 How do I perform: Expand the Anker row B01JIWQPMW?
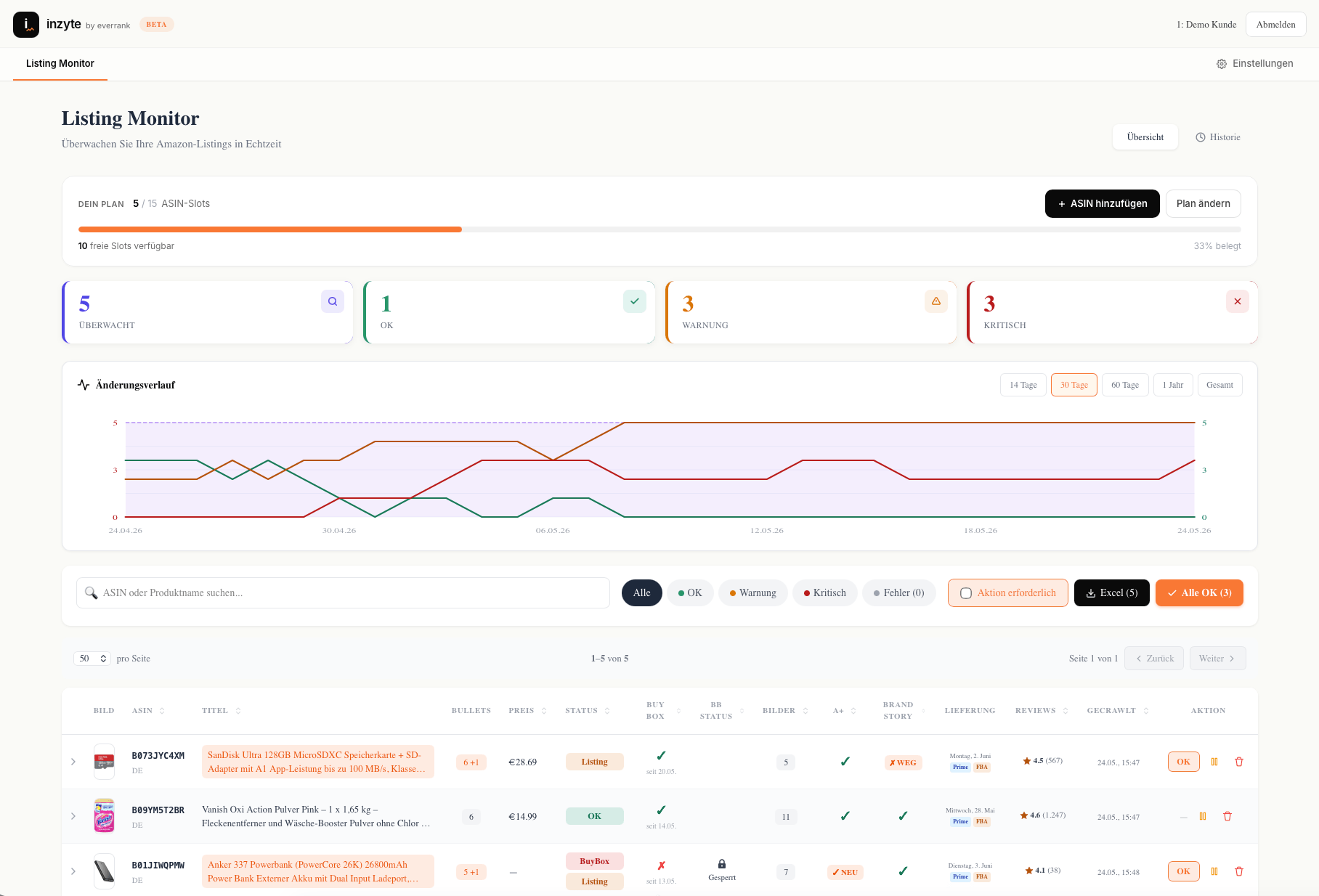click(73, 871)
